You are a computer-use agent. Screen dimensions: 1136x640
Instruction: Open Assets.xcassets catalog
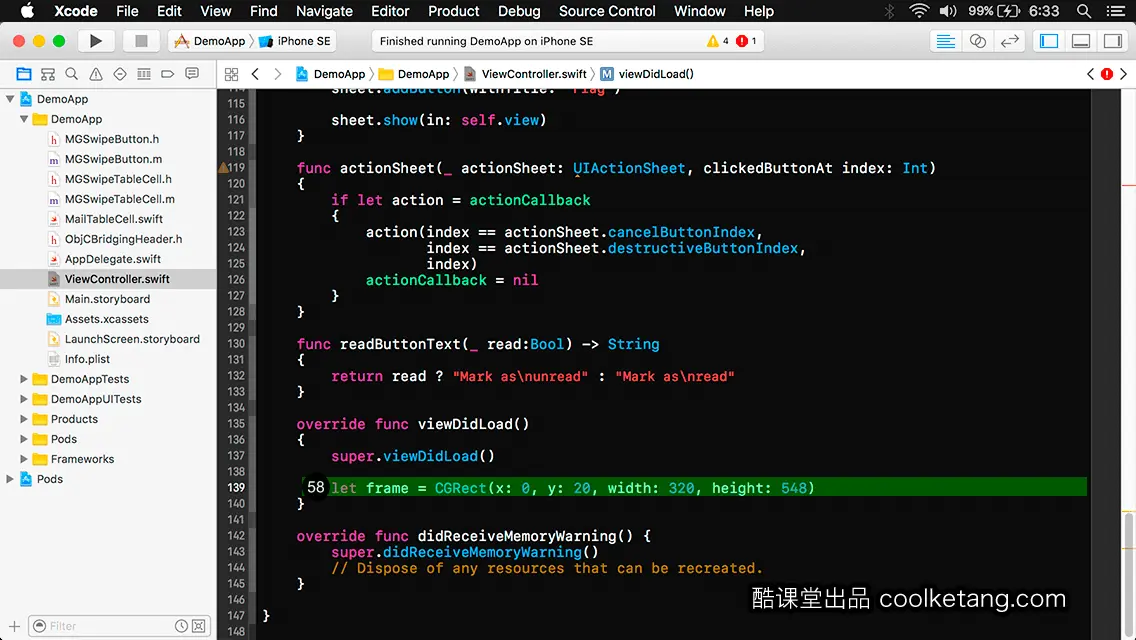tap(106, 319)
